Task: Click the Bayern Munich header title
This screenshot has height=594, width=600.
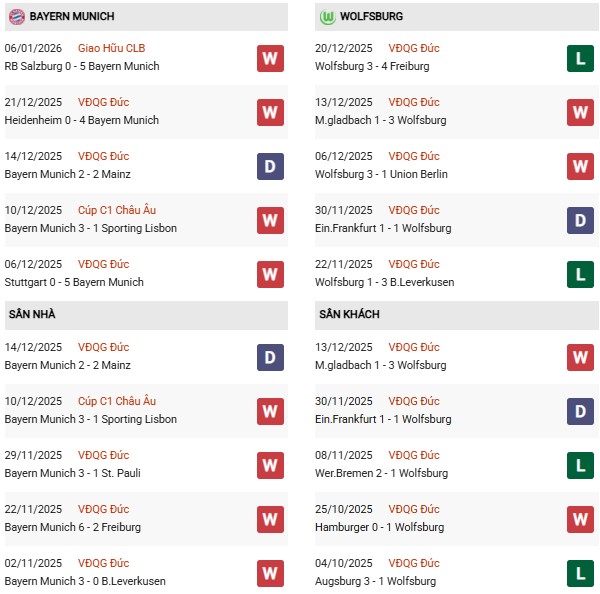Action: [72, 17]
